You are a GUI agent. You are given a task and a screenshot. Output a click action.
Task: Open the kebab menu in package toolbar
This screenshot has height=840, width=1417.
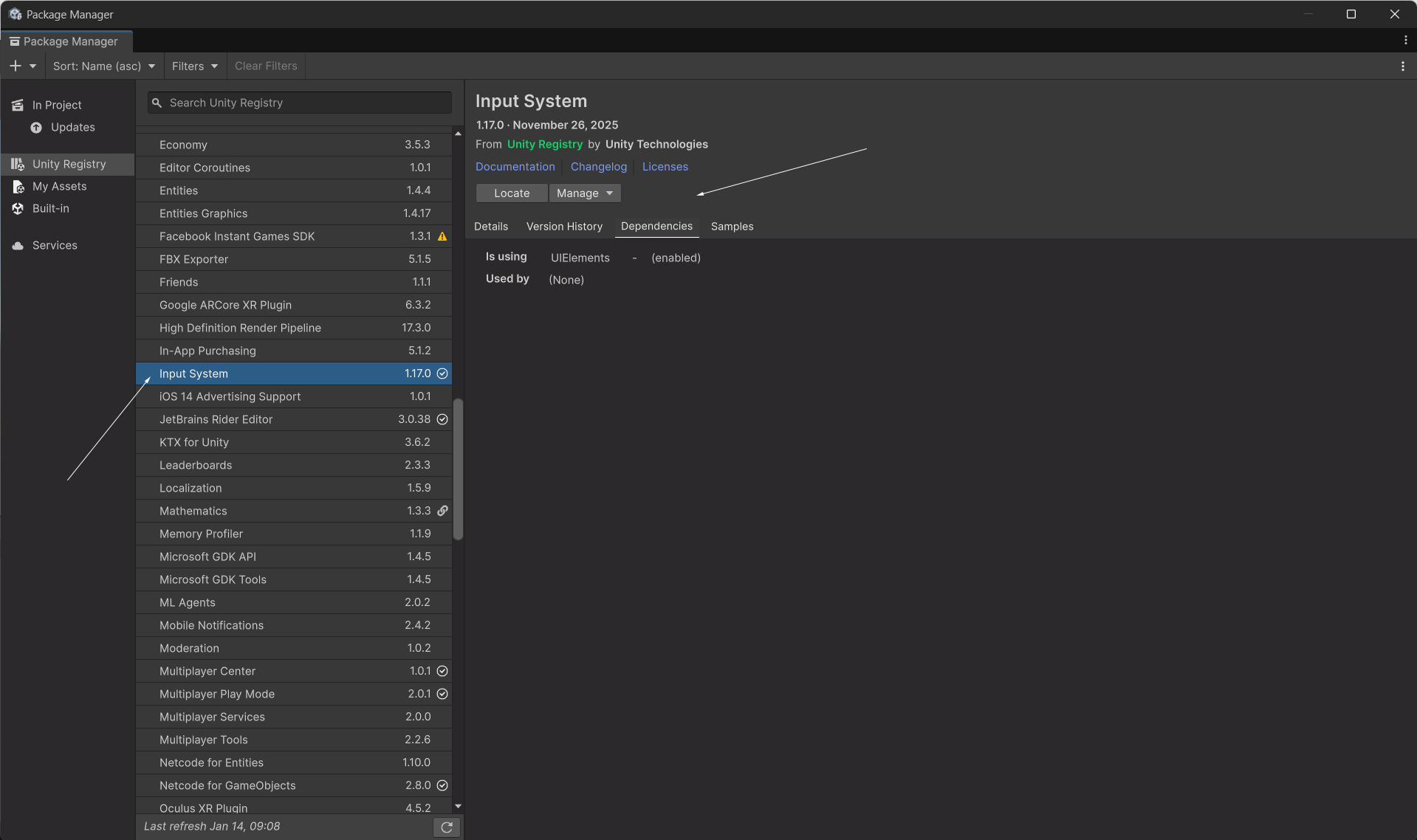pos(1402,66)
